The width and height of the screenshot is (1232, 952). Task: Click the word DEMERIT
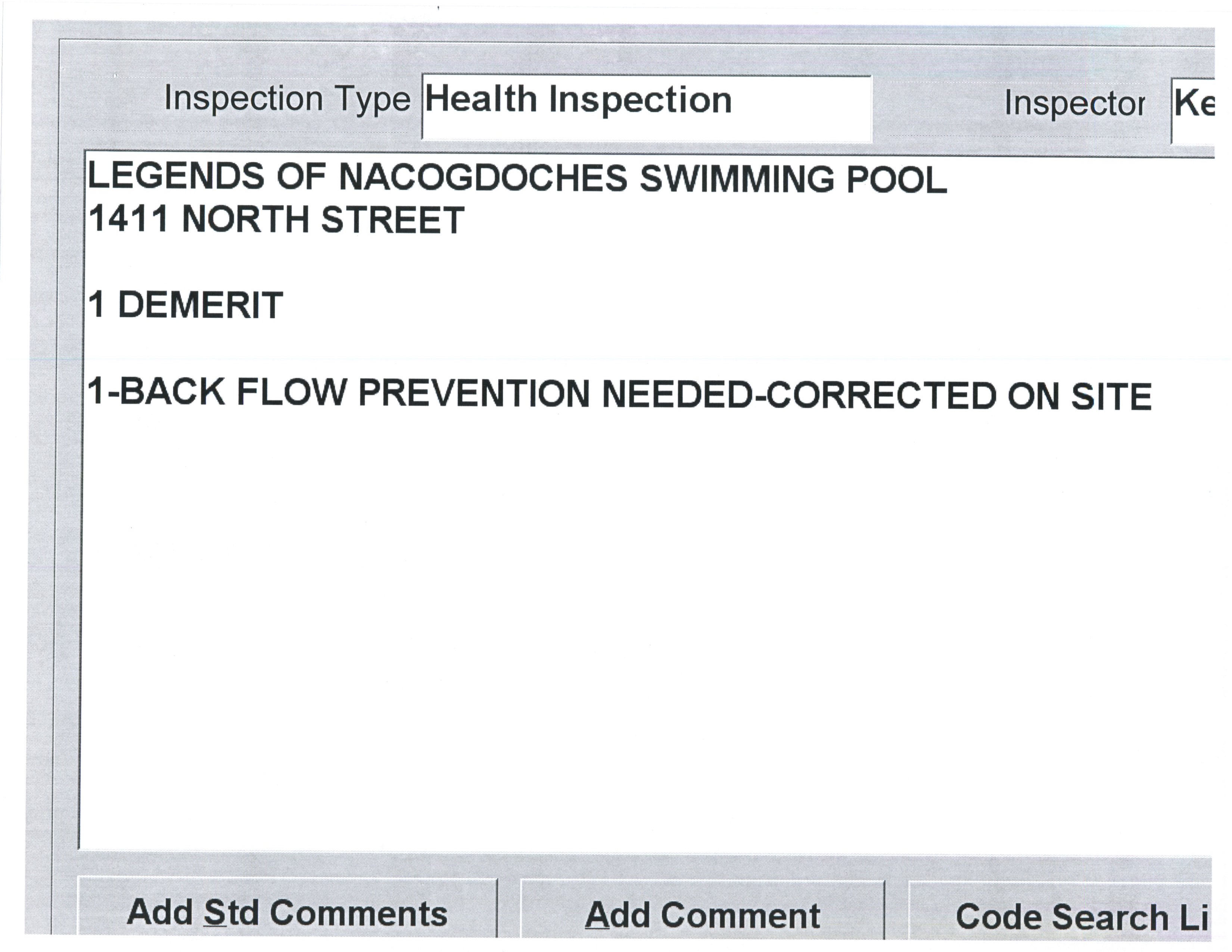pyautogui.click(x=200, y=305)
